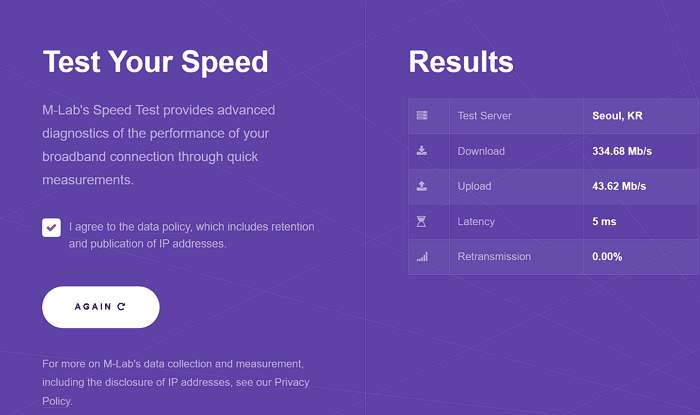Click the 0.00% retransmission value
700x415 pixels.
pos(607,257)
